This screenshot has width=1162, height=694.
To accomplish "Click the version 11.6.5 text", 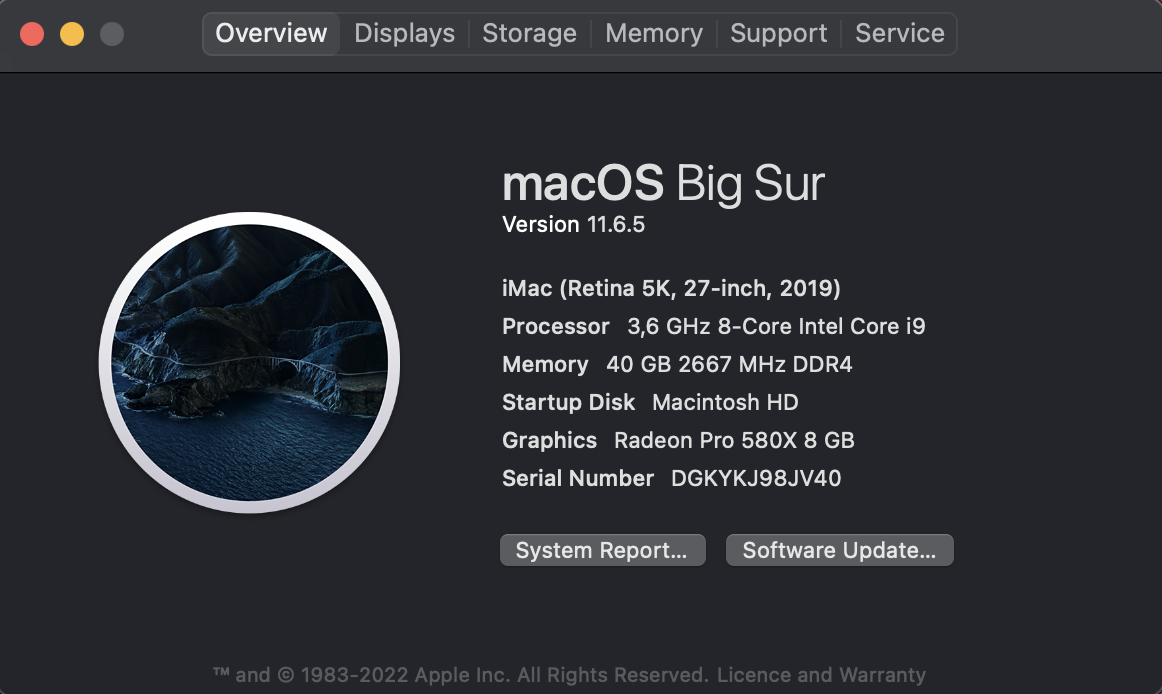I will (574, 225).
